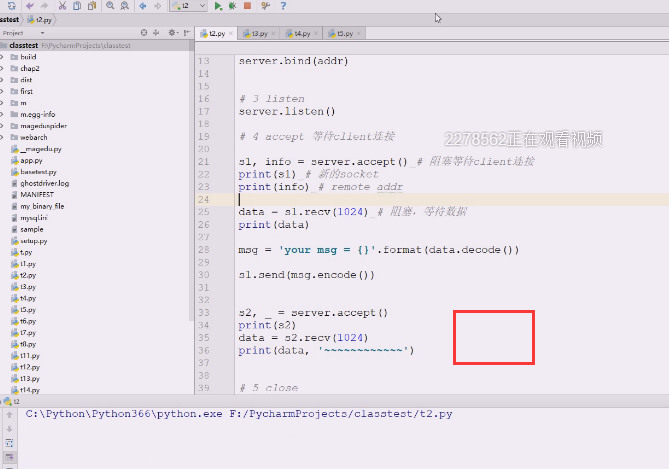Image resolution: width=669 pixels, height=469 pixels.
Task: Expand the m.egg-info folder
Action: click(x=2, y=114)
